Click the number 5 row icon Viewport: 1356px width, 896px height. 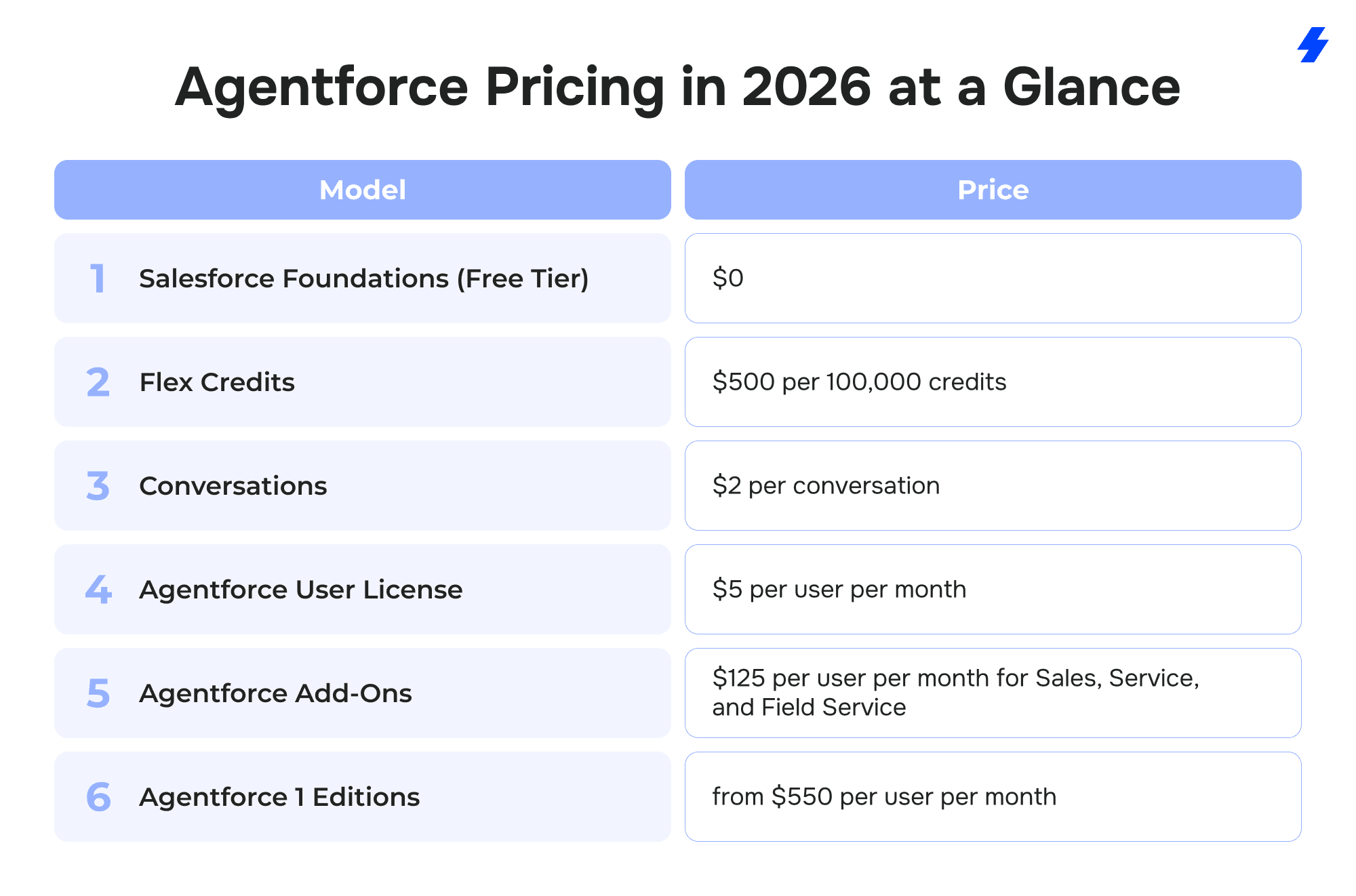(x=98, y=693)
